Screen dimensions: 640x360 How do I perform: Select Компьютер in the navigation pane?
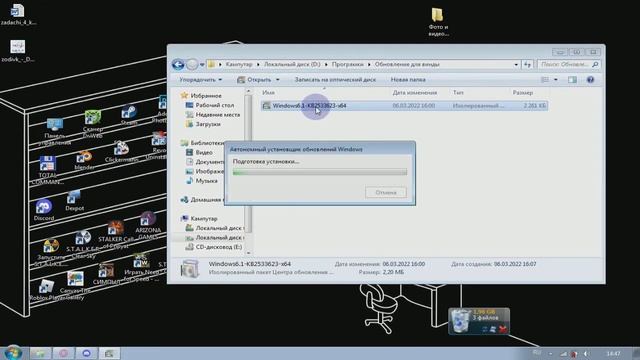click(204, 219)
